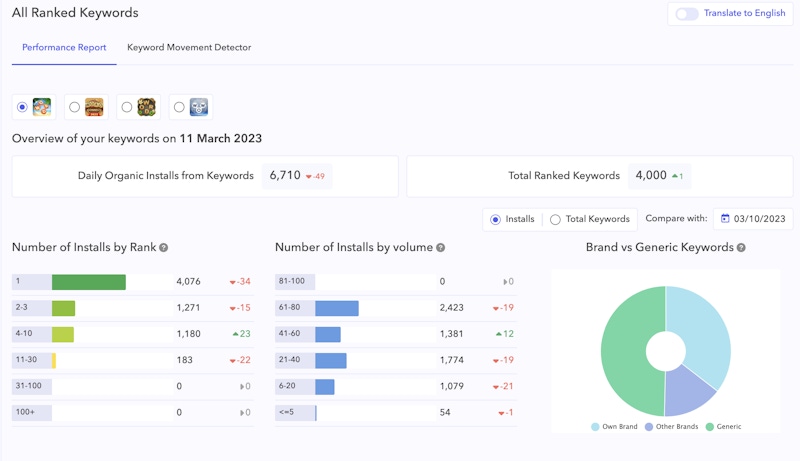800x461 pixels.
Task: Click the help icon beside Number of Installs by volume
Action: click(440, 247)
